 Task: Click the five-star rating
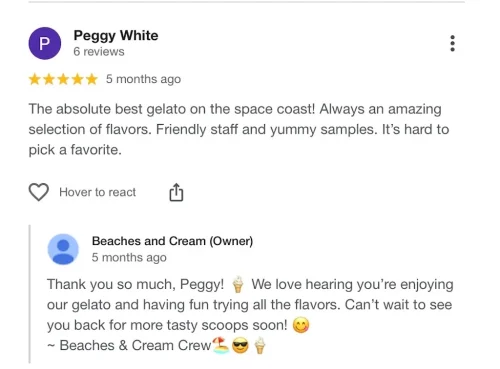click(x=63, y=79)
